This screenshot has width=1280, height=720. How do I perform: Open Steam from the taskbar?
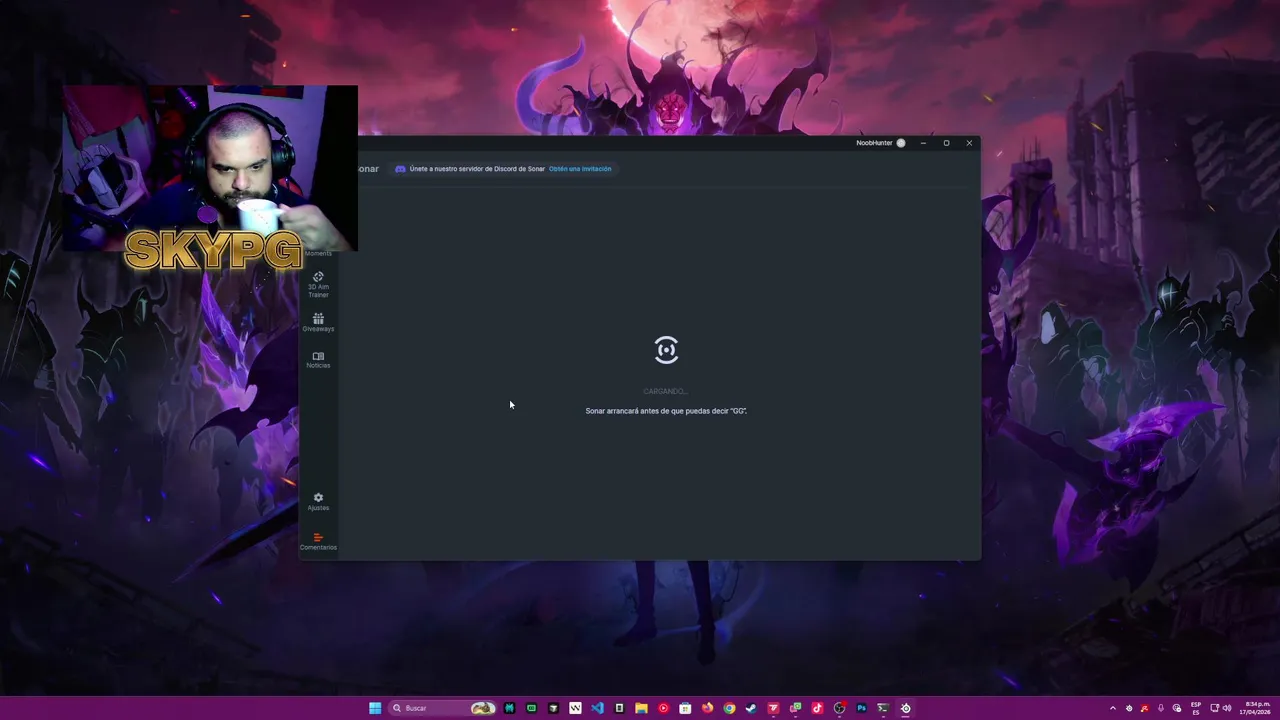point(751,708)
